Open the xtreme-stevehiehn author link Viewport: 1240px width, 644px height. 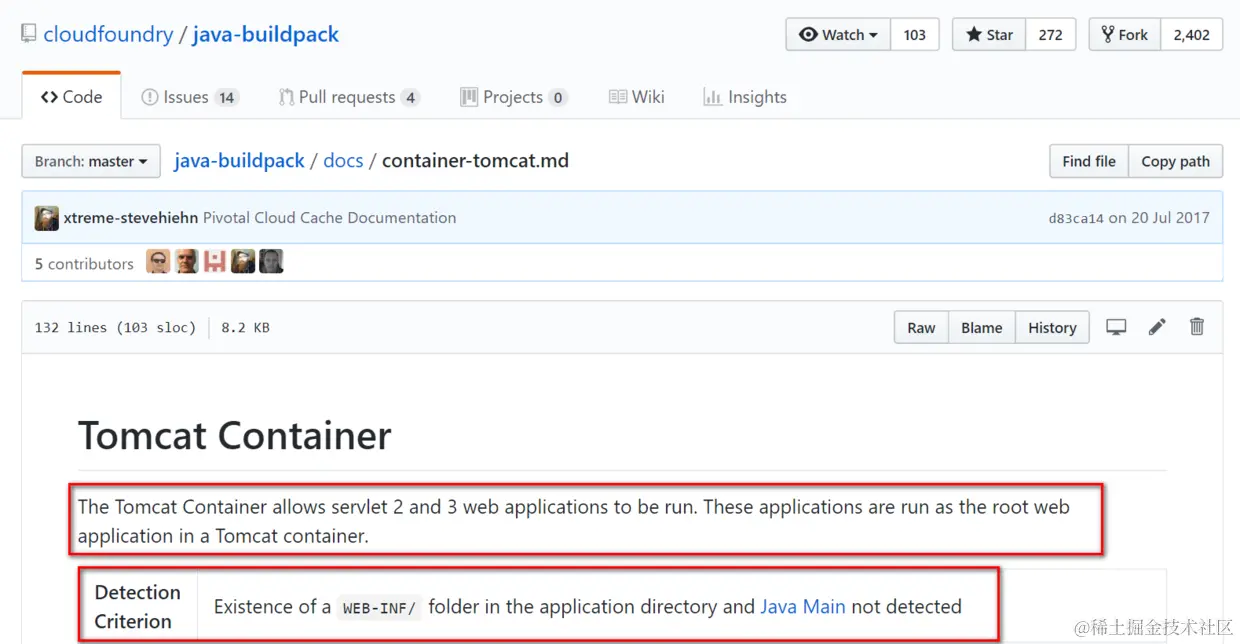pyautogui.click(x=130, y=218)
